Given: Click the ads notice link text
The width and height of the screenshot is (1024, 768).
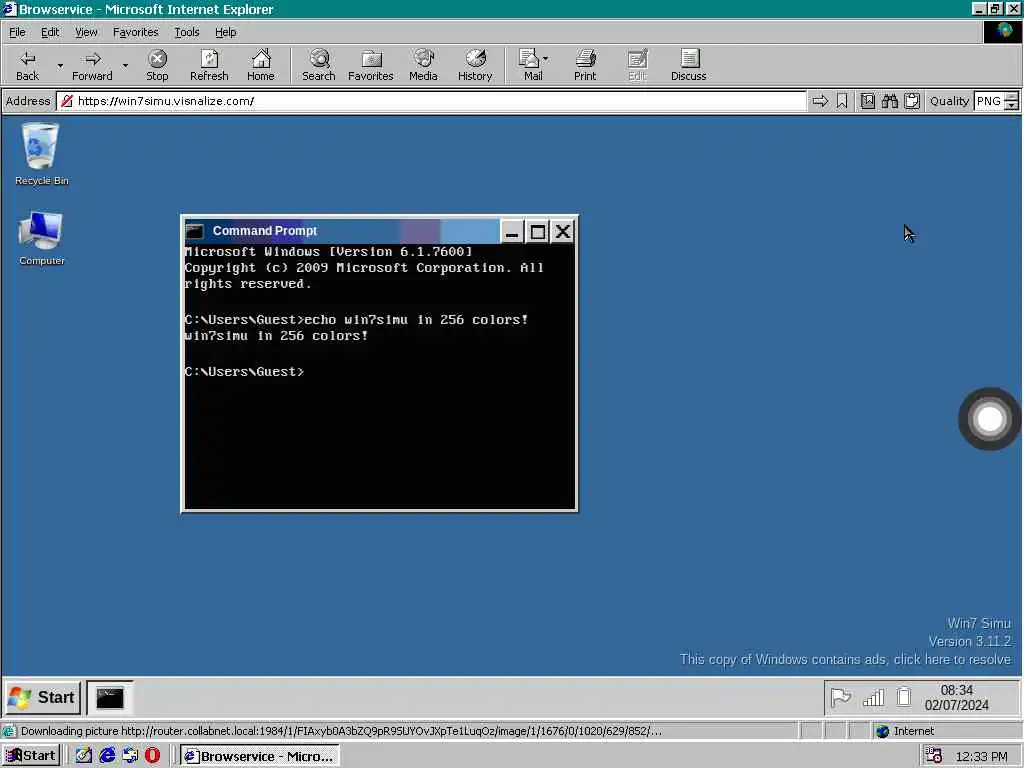Looking at the screenshot, I should [x=845, y=660].
